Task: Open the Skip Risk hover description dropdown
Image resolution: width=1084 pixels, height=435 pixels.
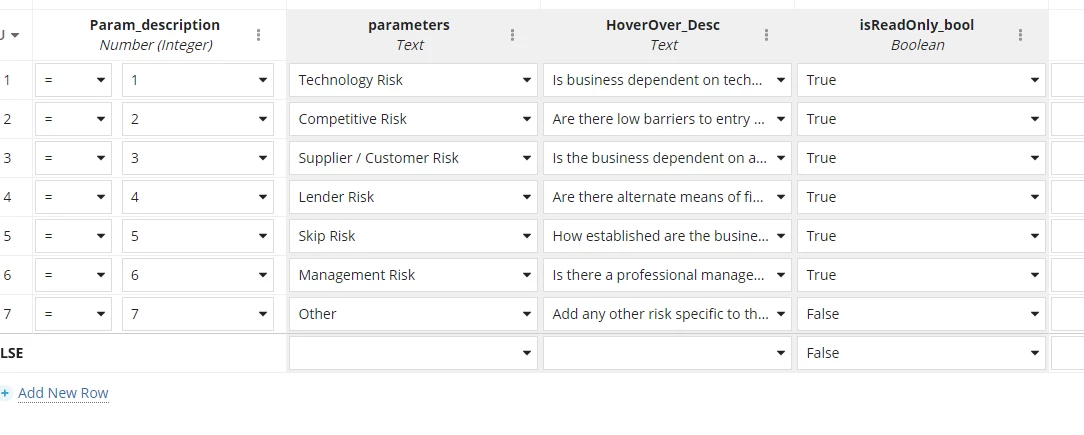Action: pos(667,236)
